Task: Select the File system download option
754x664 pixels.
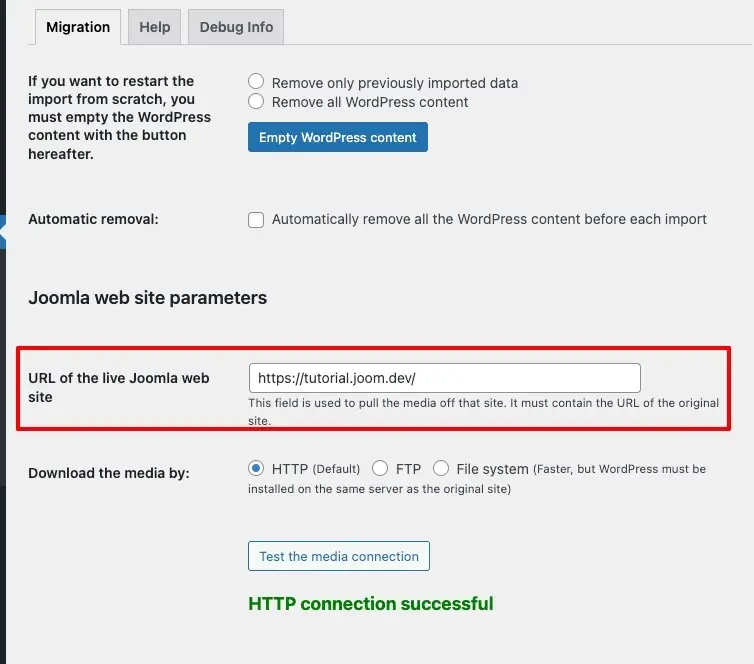Action: pos(441,468)
